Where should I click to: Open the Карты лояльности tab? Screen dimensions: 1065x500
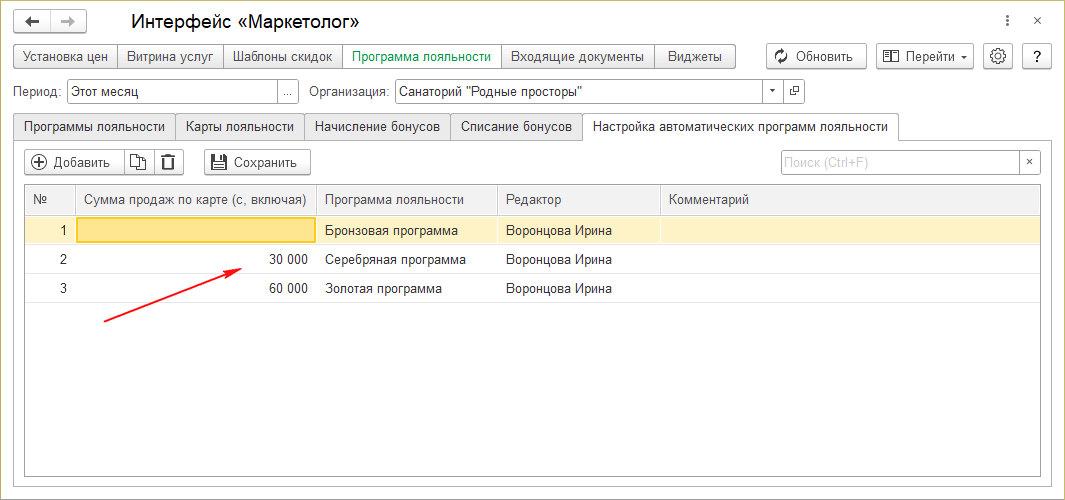point(240,127)
